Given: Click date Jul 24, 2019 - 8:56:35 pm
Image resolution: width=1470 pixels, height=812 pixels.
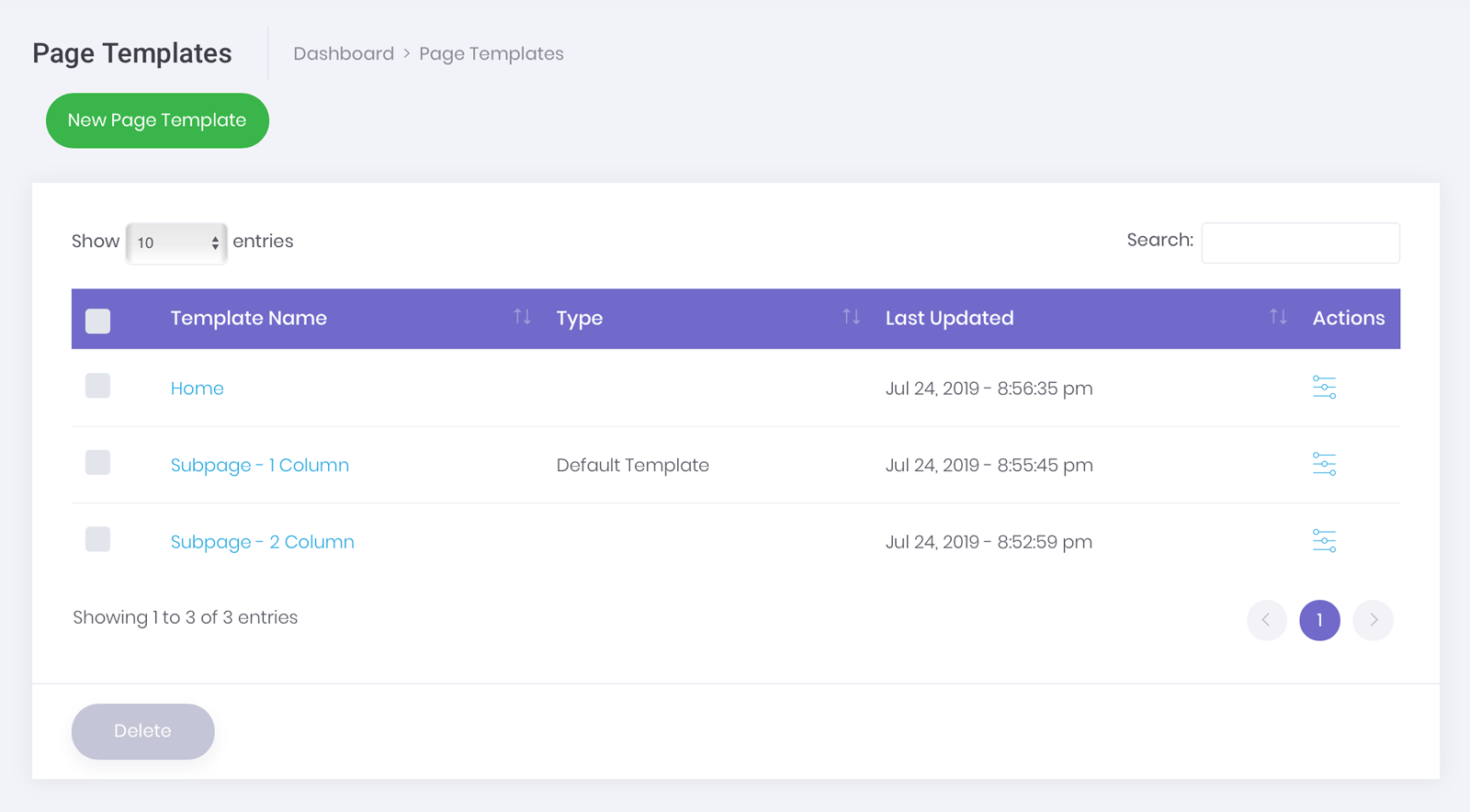Looking at the screenshot, I should click(989, 389).
